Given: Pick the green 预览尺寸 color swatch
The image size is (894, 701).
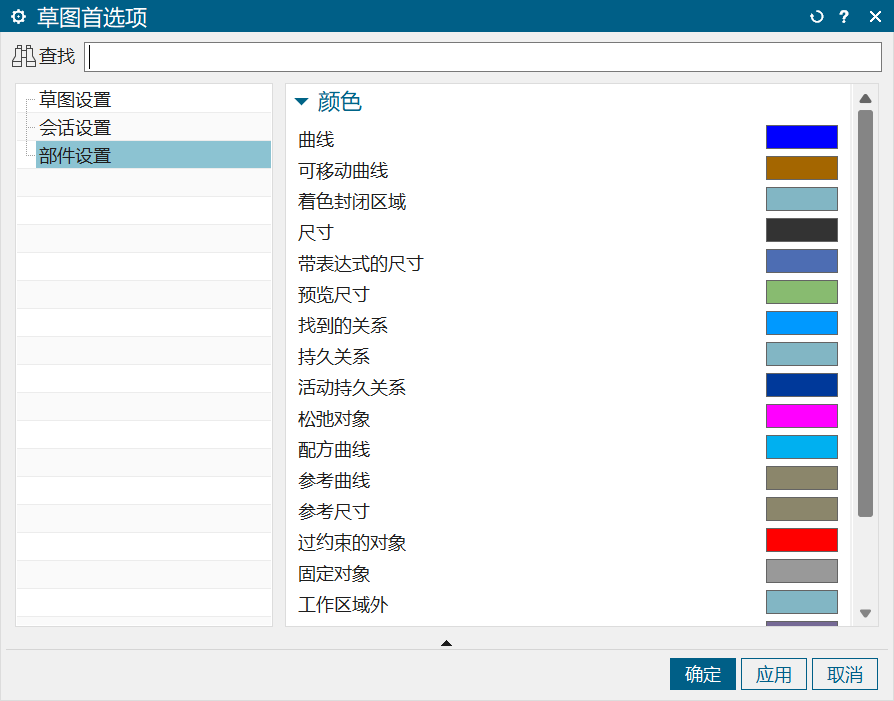Looking at the screenshot, I should [x=801, y=292].
